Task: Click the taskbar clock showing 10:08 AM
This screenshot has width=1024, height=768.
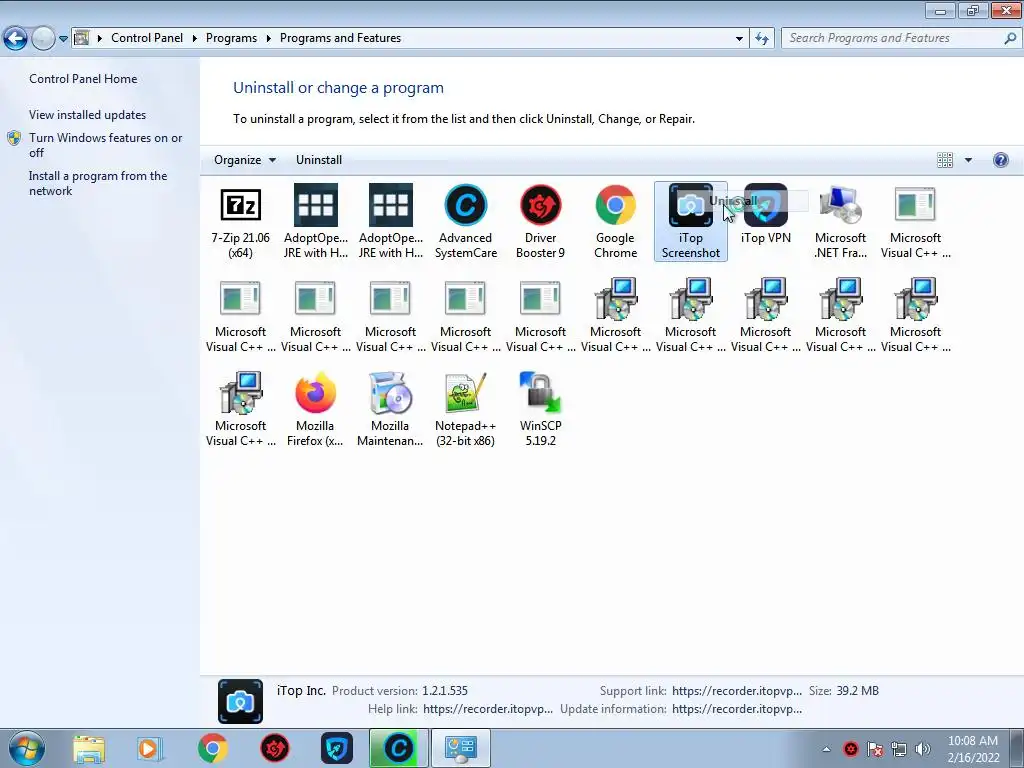Action: (973, 749)
